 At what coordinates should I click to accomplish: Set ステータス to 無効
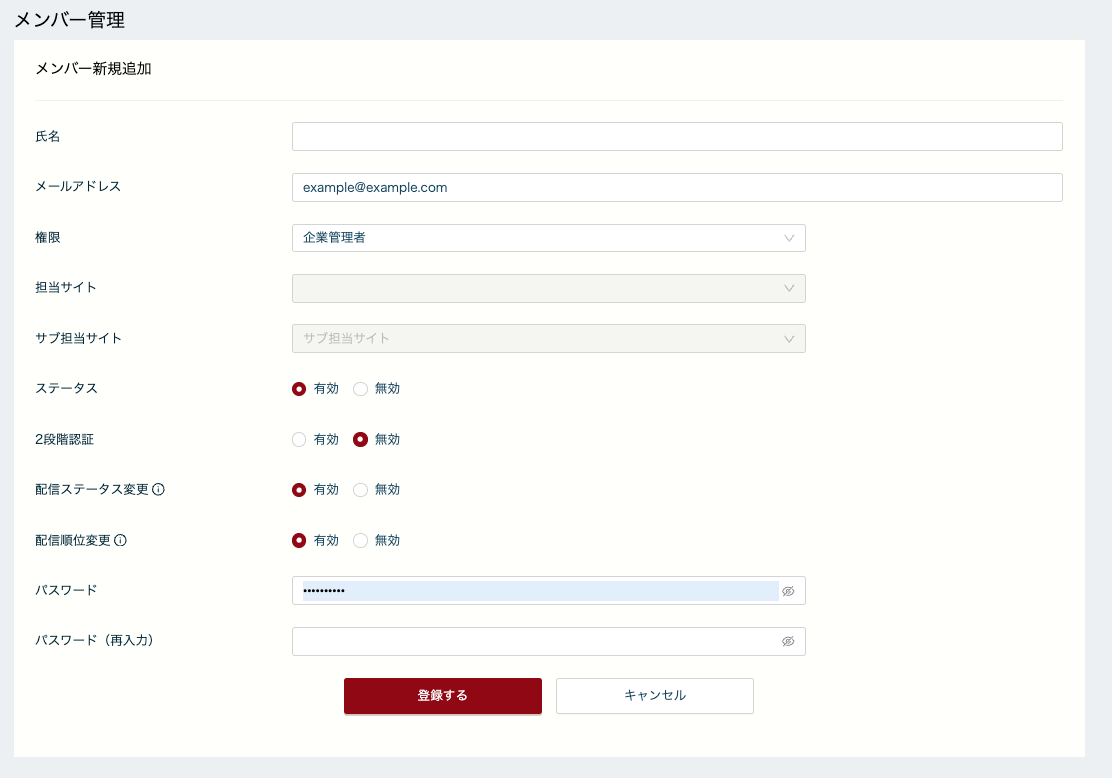click(x=360, y=389)
